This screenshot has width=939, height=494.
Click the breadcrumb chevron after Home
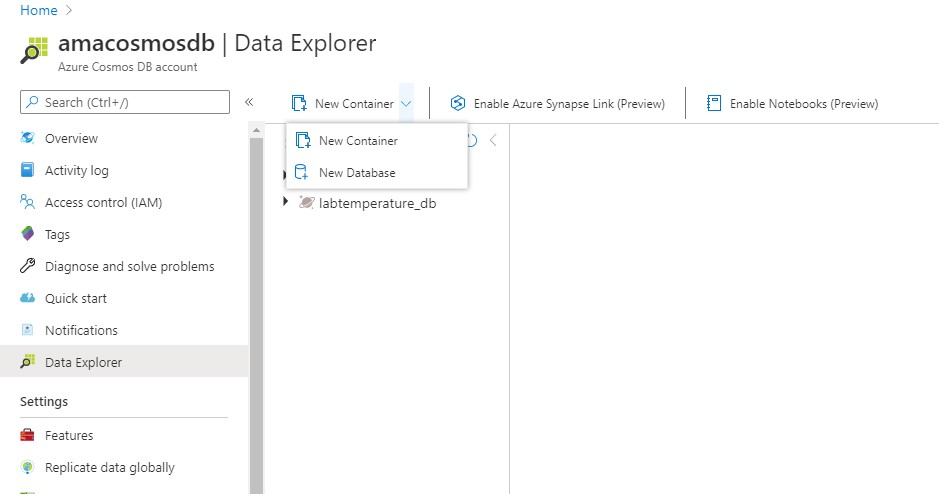point(69,10)
